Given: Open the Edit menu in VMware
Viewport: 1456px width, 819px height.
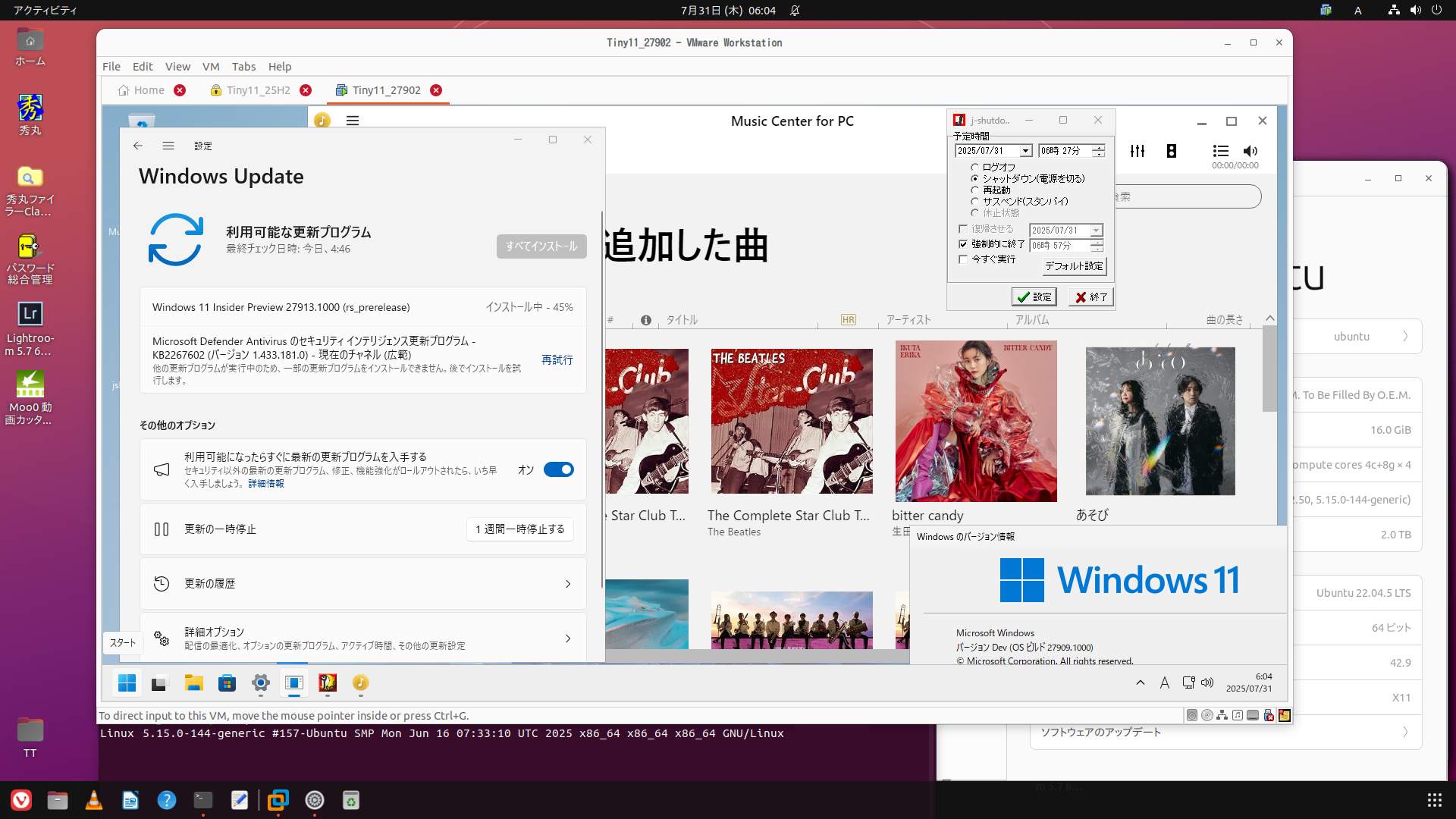Looking at the screenshot, I should pyautogui.click(x=143, y=67).
